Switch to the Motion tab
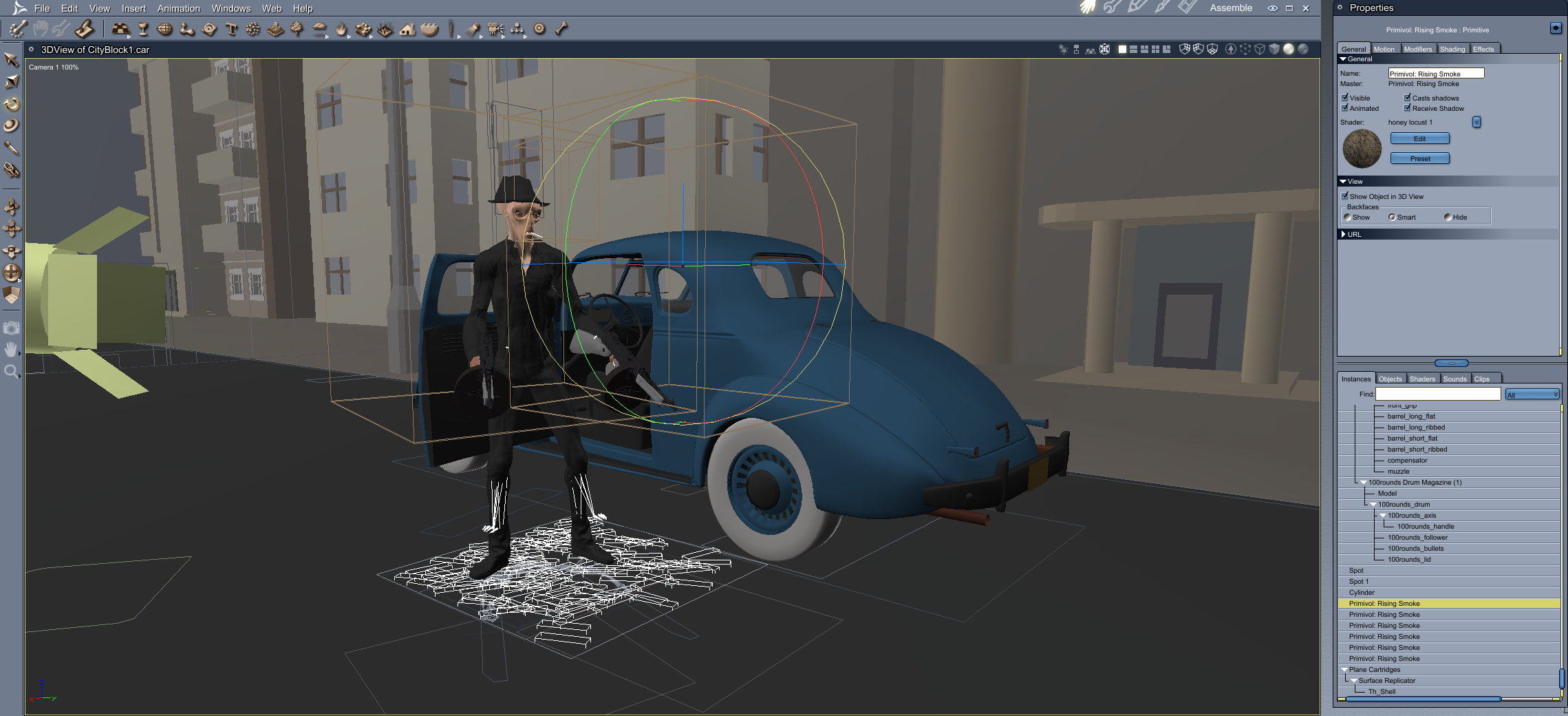 click(1384, 49)
